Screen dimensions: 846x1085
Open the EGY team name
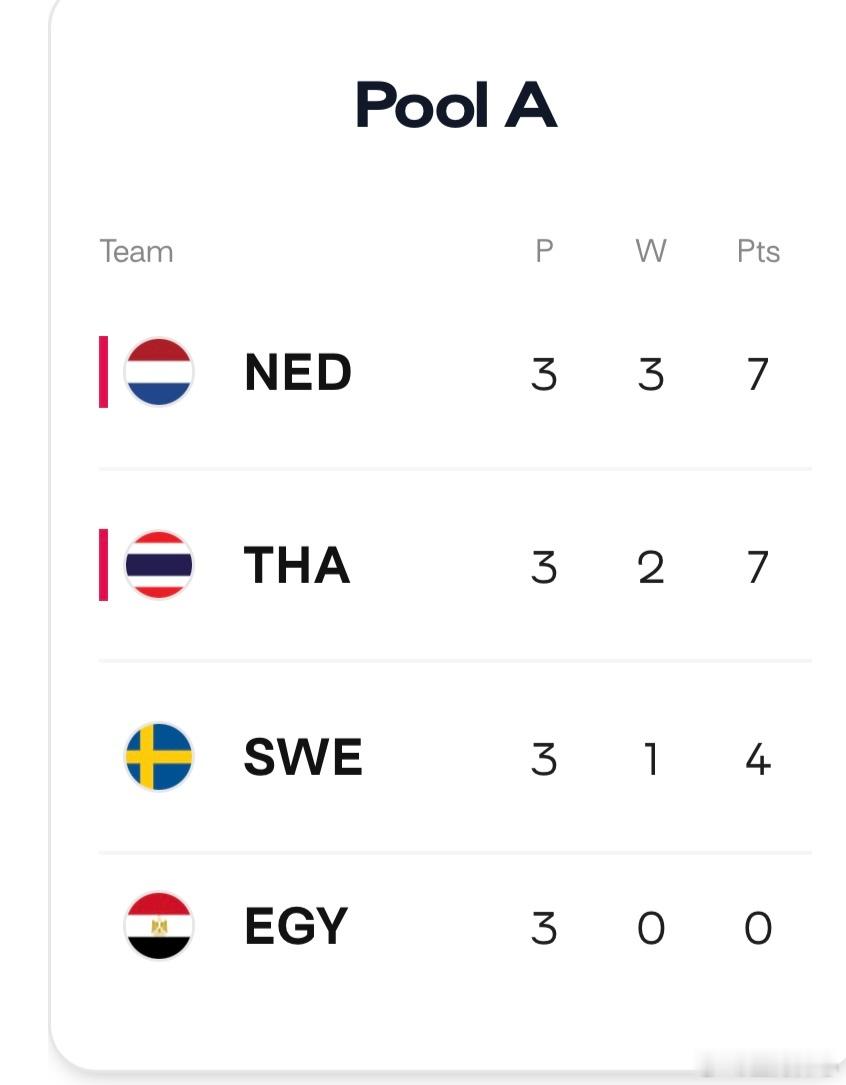[x=296, y=927]
